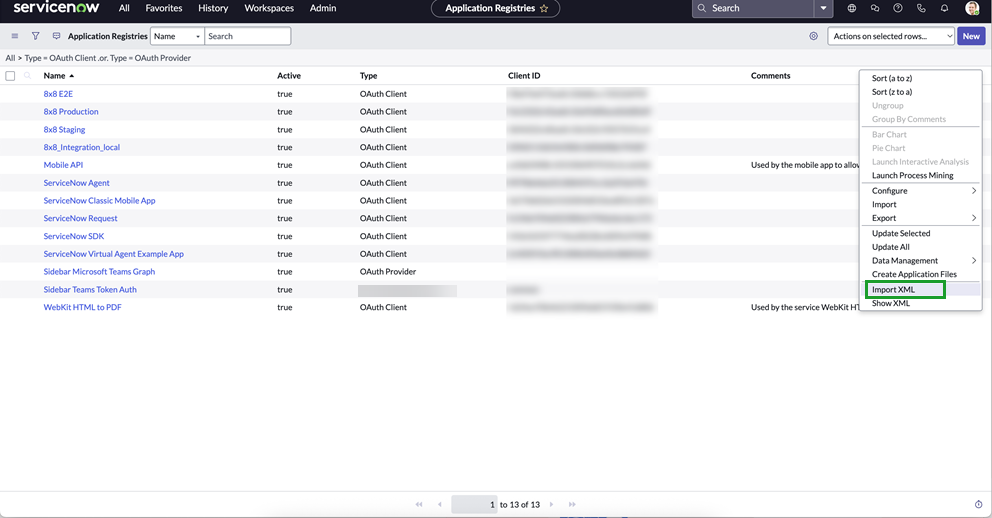The height and width of the screenshot is (518, 992).
Task: Open the user profile avatar
Action: (972, 8)
